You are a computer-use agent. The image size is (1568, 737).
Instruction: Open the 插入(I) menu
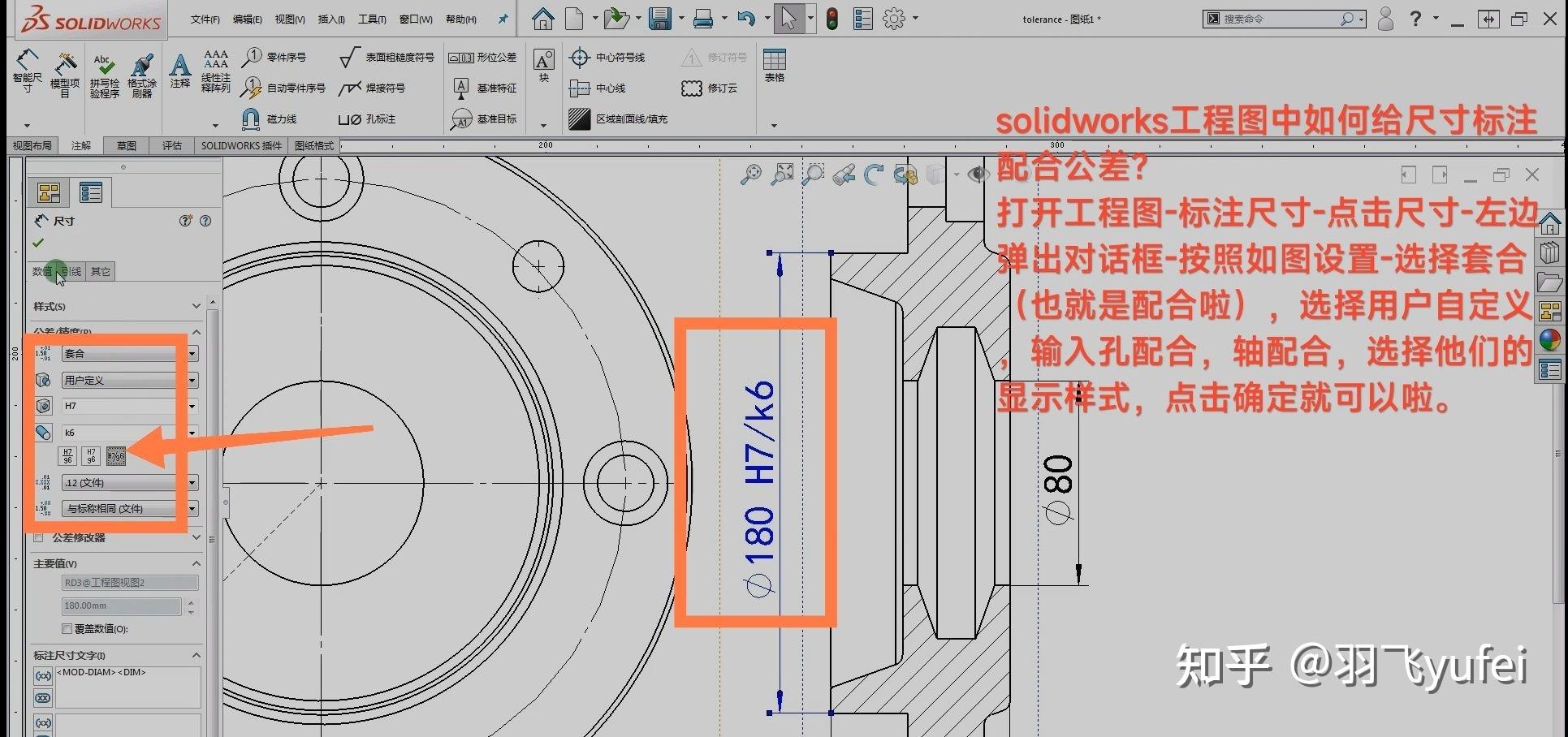[x=331, y=19]
